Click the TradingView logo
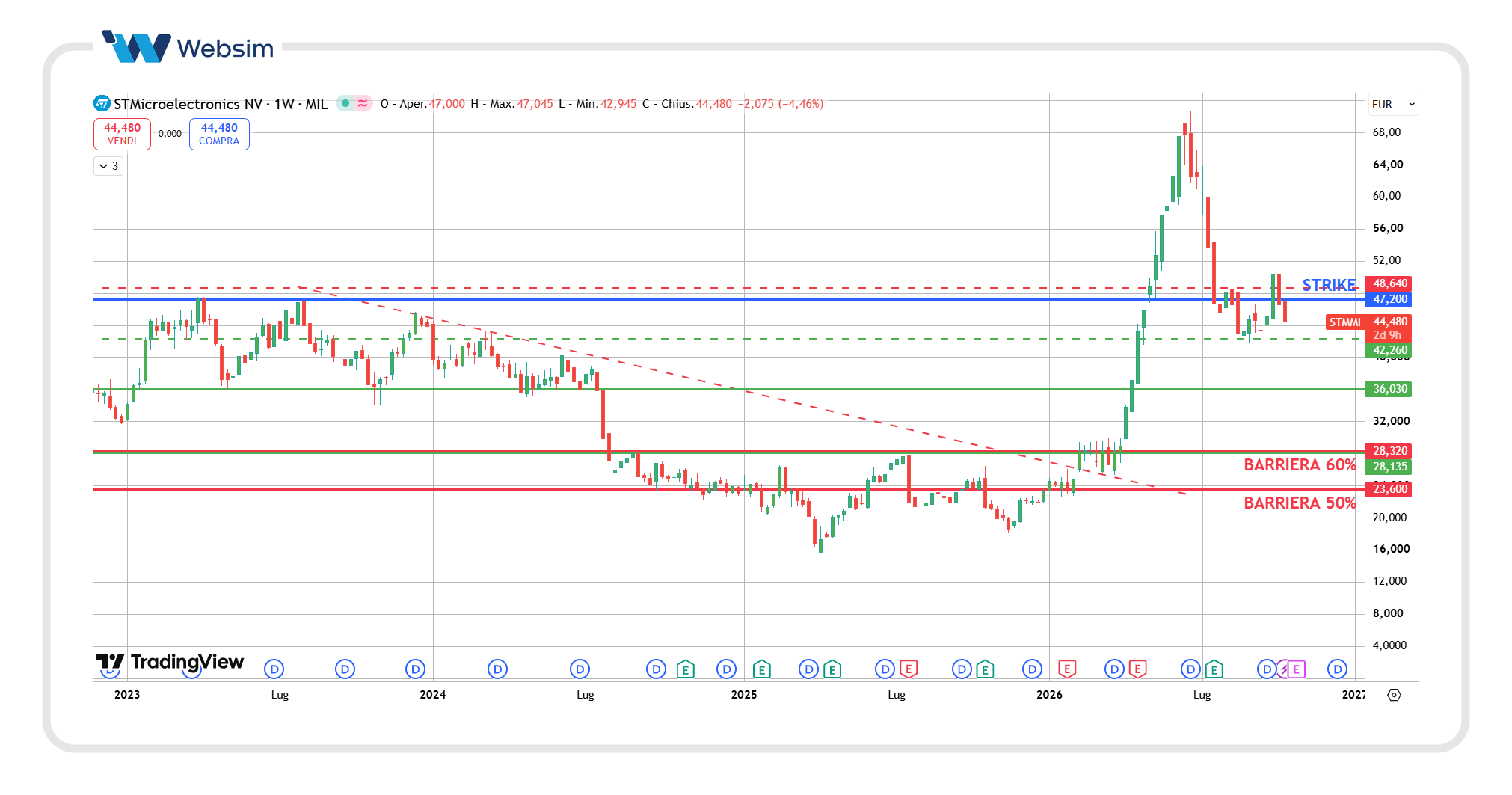Image resolution: width=1512 pixels, height=795 pixels. point(170,662)
